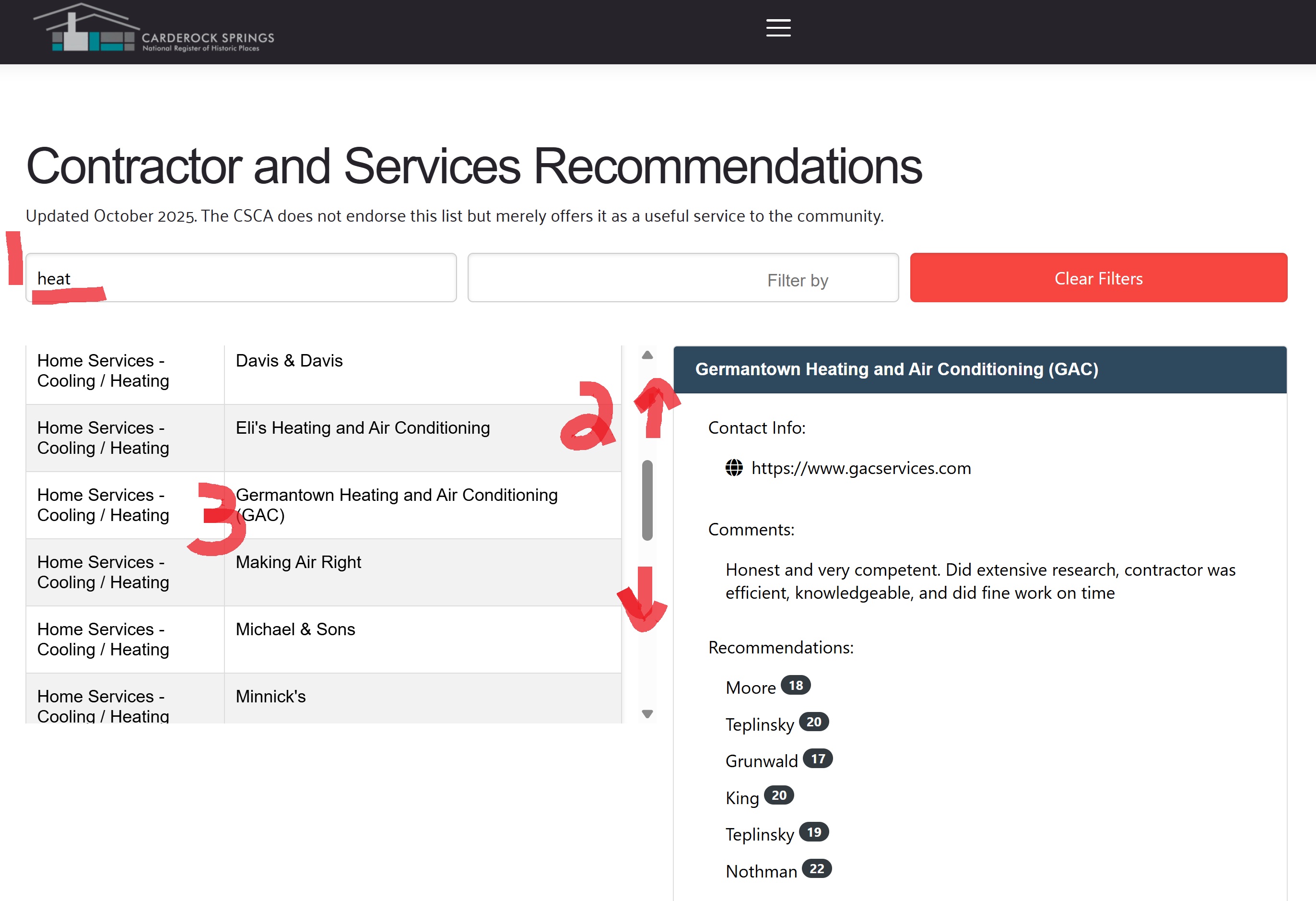The width and height of the screenshot is (1316, 901).
Task: Click the search field containing heat
Action: click(241, 278)
